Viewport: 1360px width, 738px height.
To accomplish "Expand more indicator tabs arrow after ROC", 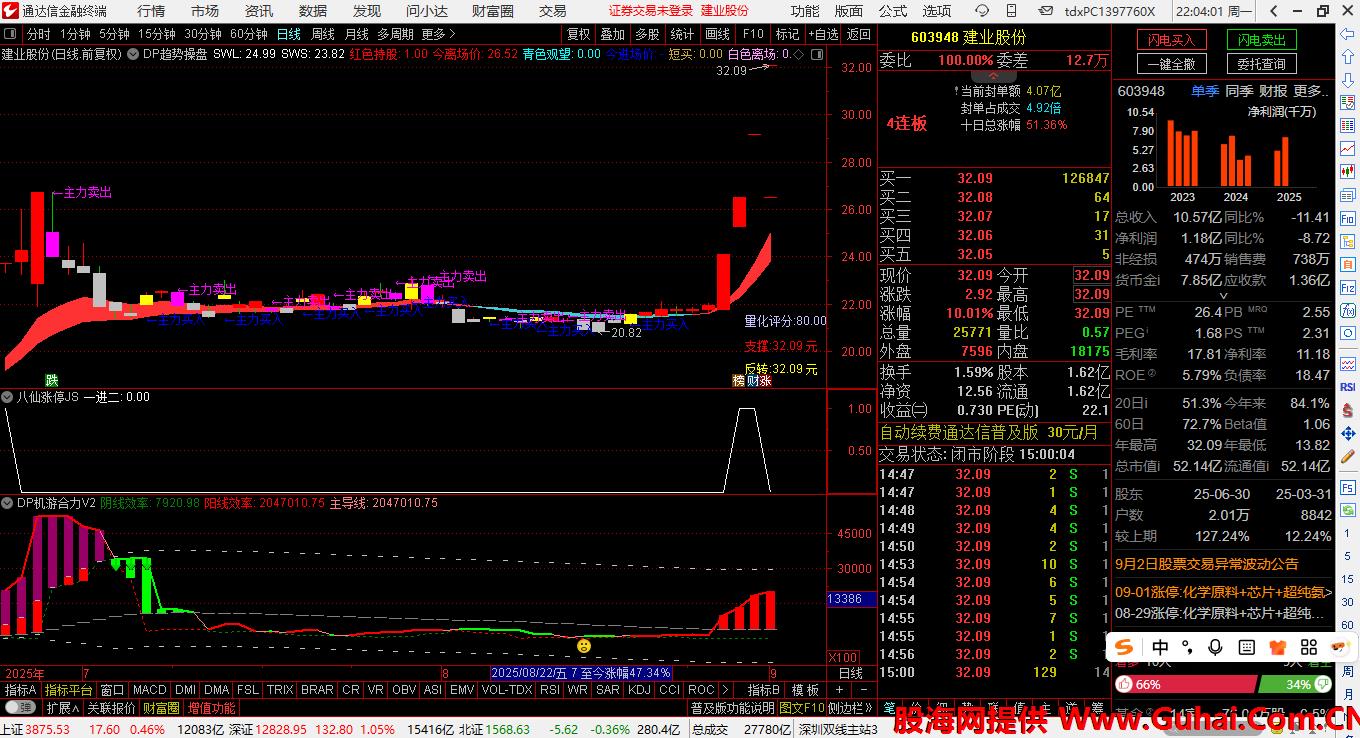I will point(725,690).
